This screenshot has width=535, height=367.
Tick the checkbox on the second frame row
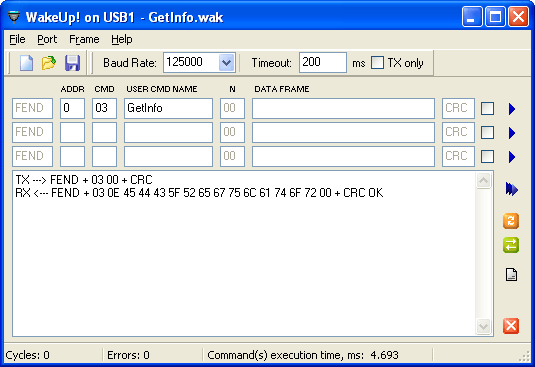pos(487,133)
